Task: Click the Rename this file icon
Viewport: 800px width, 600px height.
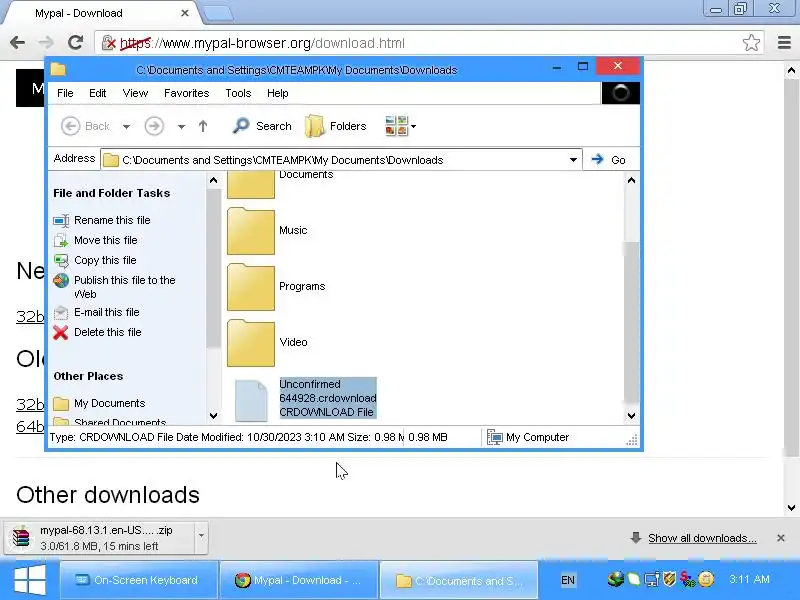Action: tap(61, 220)
